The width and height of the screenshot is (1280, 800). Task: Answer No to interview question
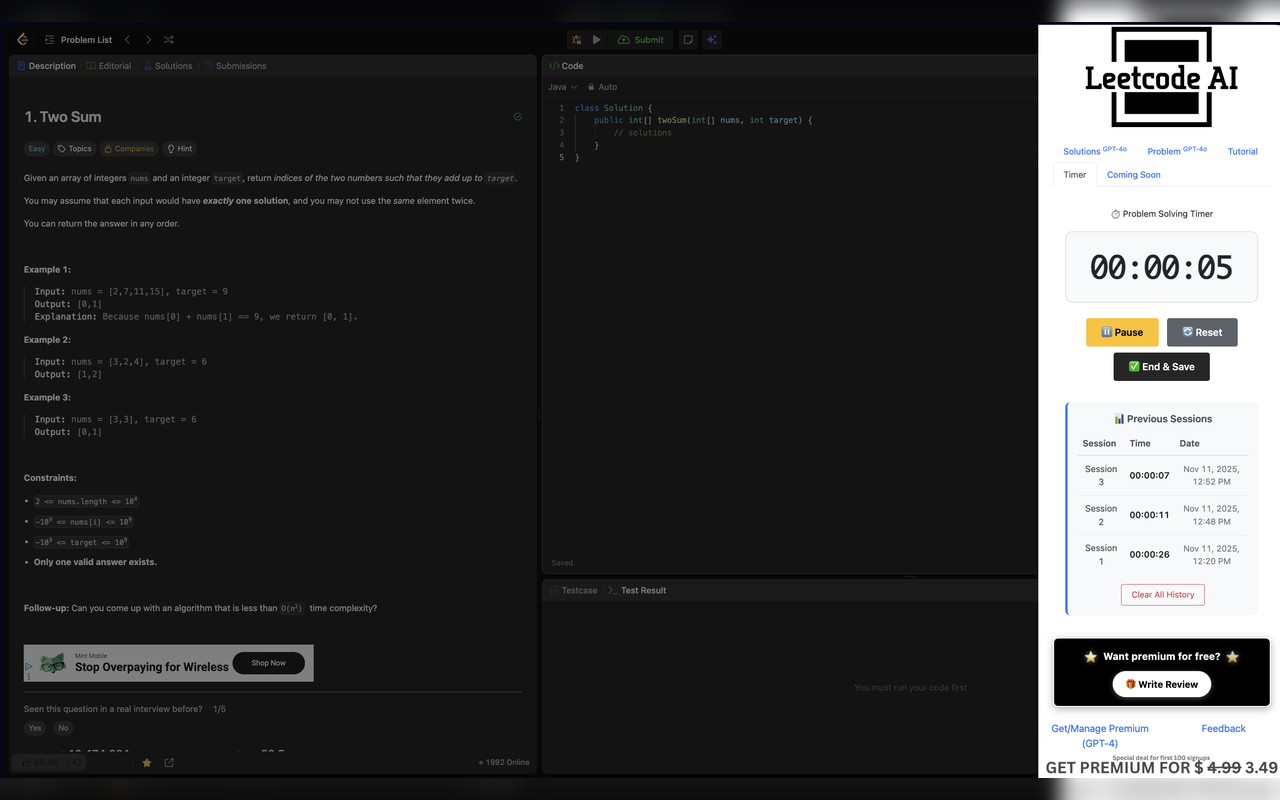(63, 728)
